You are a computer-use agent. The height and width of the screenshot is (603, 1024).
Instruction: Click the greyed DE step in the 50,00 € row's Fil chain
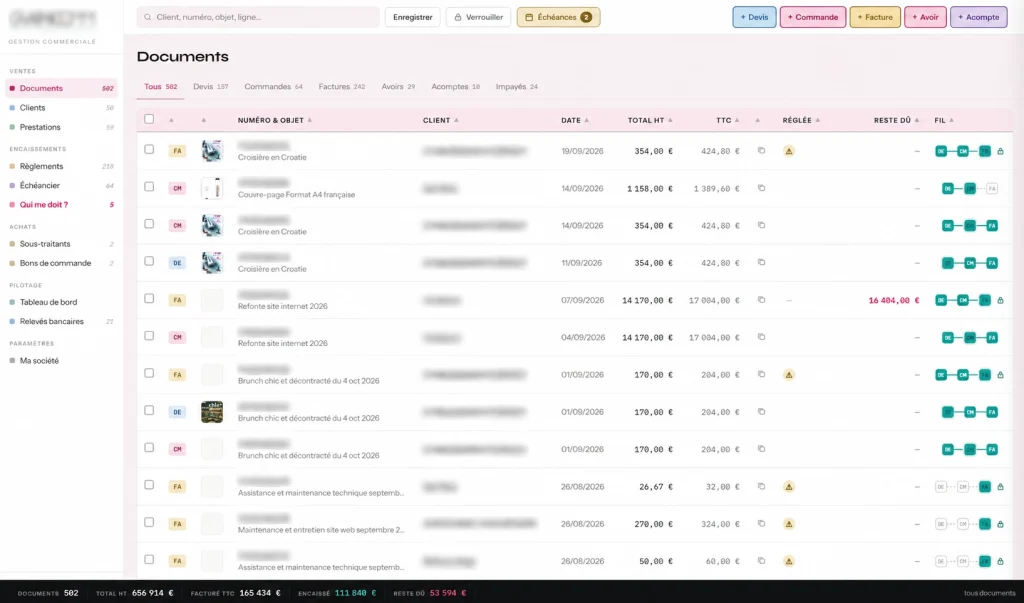pyautogui.click(x=940, y=561)
